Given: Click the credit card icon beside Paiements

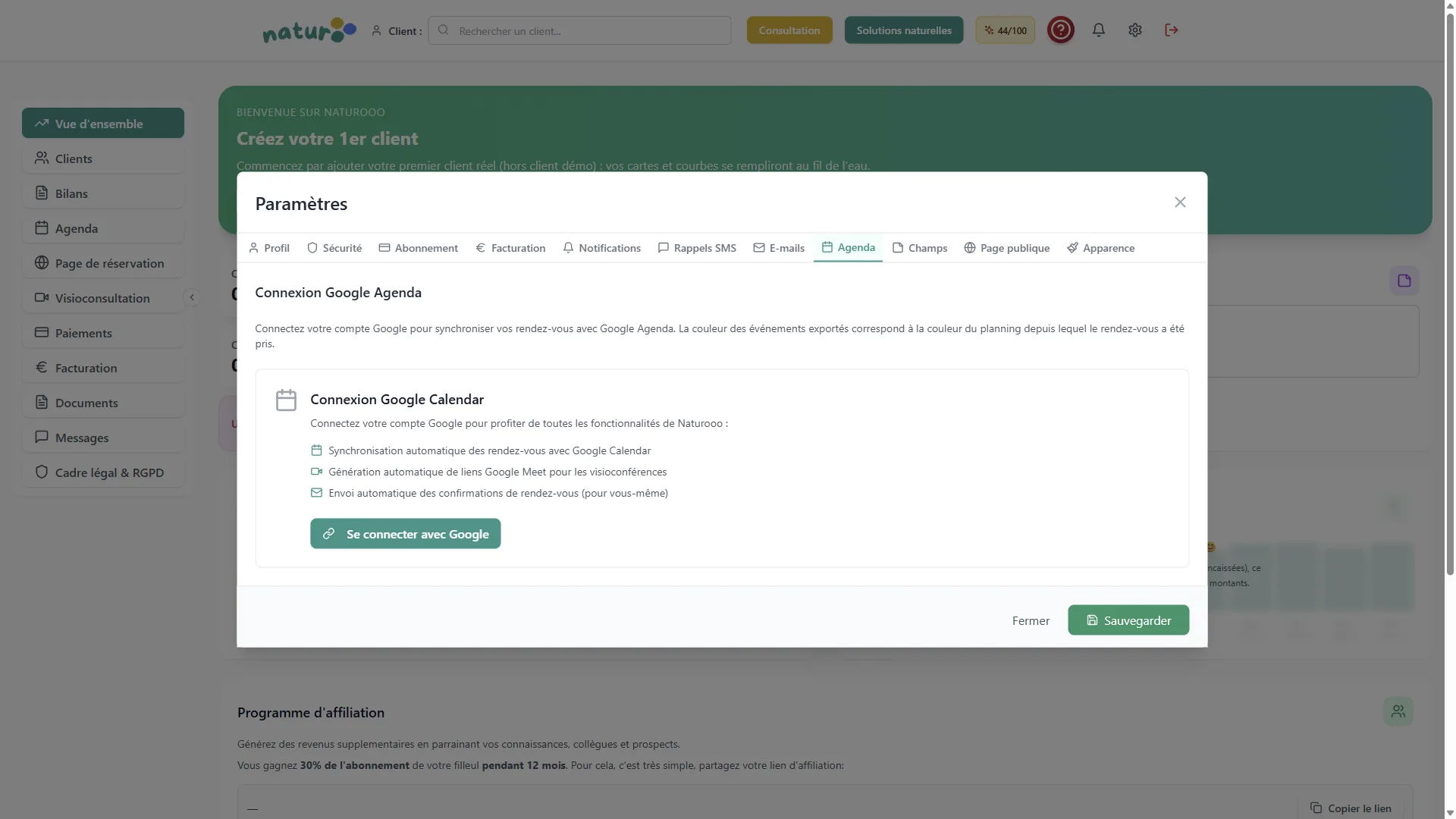Looking at the screenshot, I should point(42,332).
